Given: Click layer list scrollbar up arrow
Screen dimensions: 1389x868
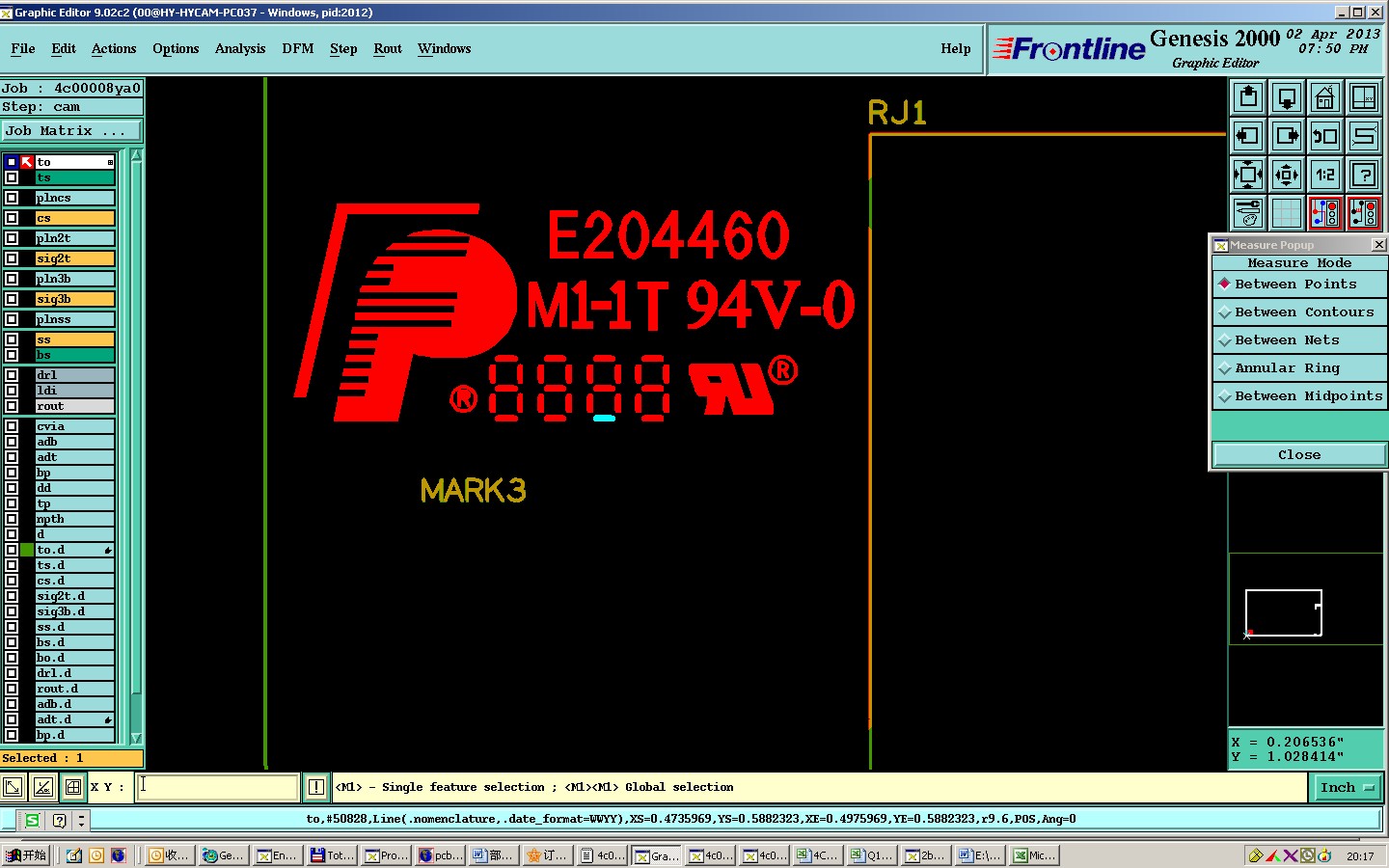Looking at the screenshot, I should click(136, 155).
